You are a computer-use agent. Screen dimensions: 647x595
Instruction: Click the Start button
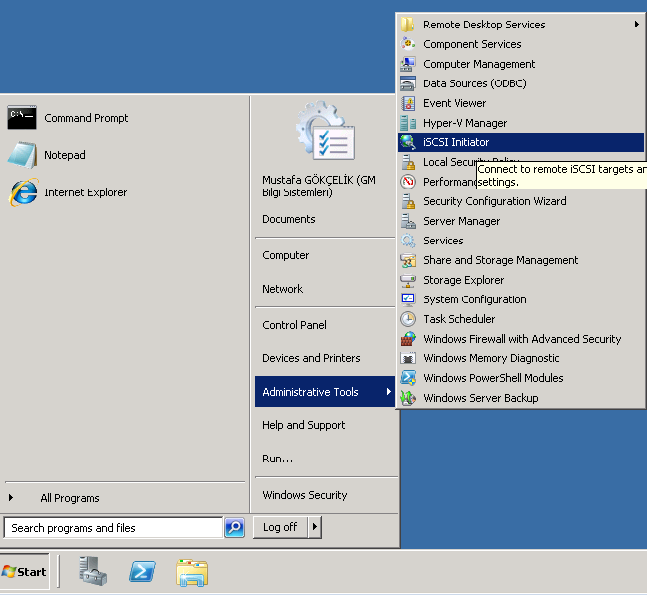coord(25,572)
